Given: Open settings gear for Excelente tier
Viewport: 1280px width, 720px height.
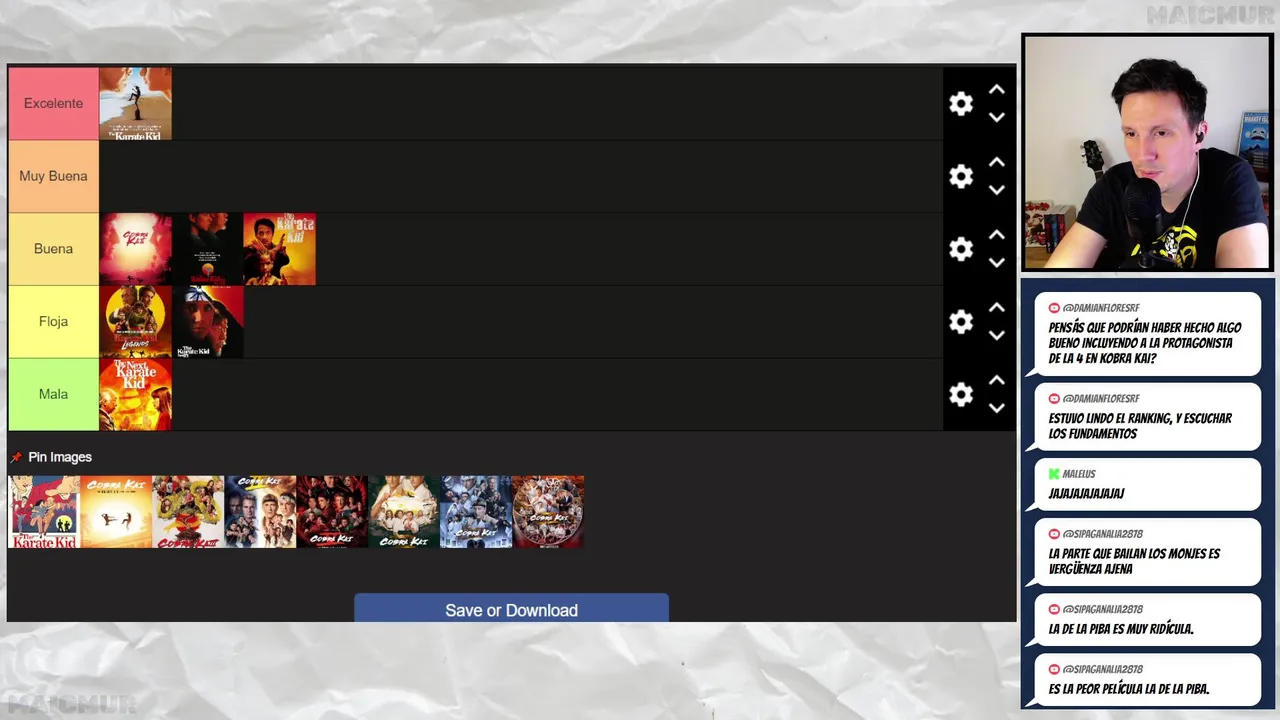Looking at the screenshot, I should pos(961,104).
